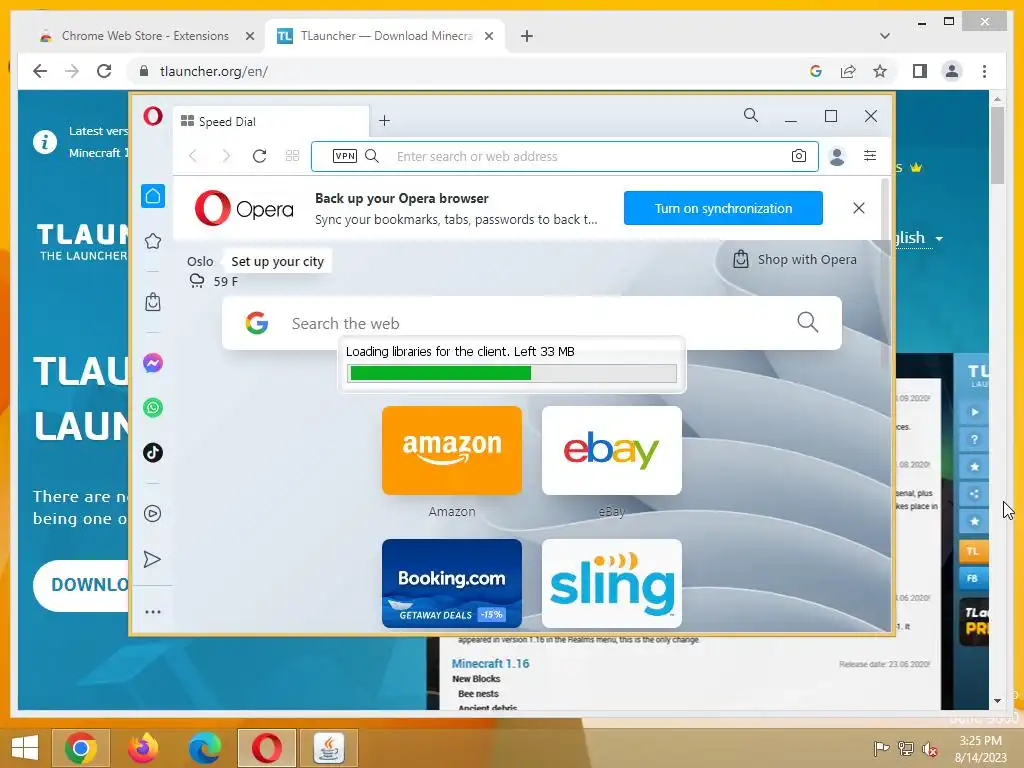This screenshot has height=768, width=1024.
Task: Click Google icon in Chrome address bar
Action: coord(816,71)
